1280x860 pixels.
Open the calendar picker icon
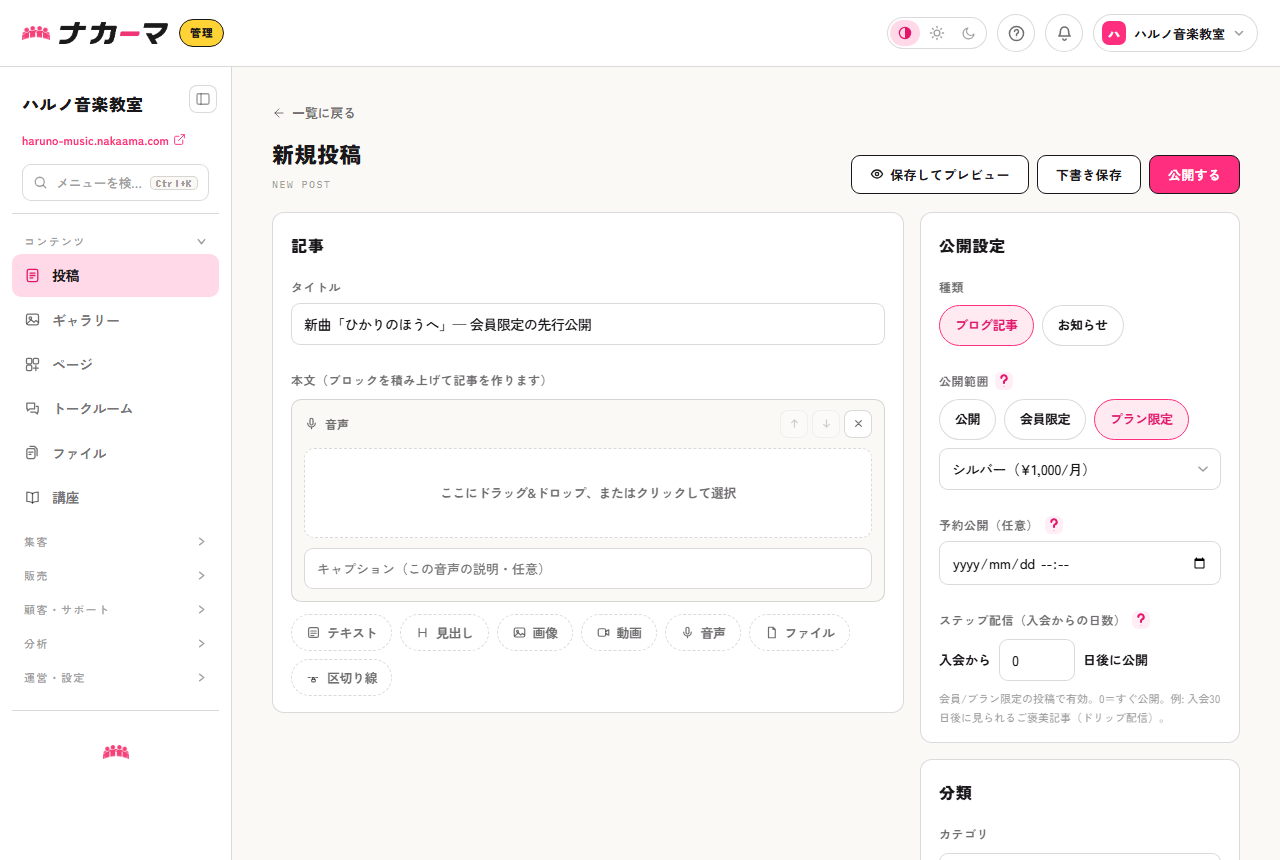pyautogui.click(x=1200, y=563)
